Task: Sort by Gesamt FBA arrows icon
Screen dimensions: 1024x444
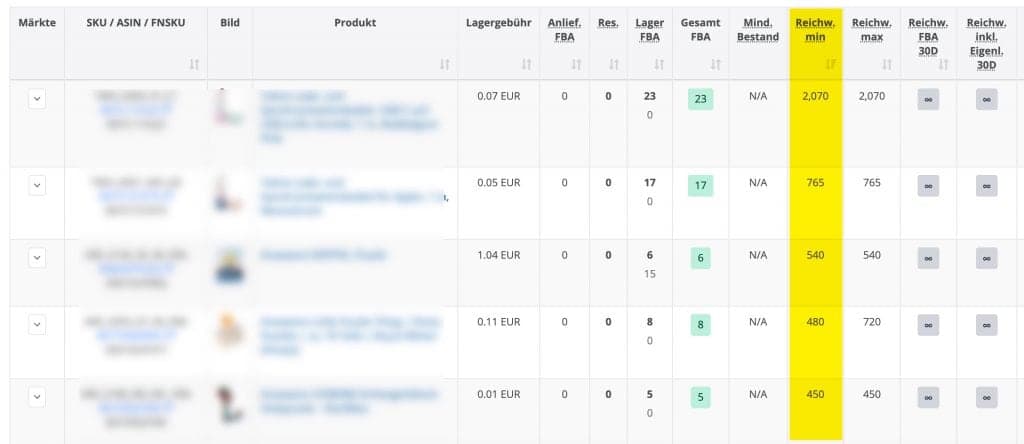Action: pos(716,64)
